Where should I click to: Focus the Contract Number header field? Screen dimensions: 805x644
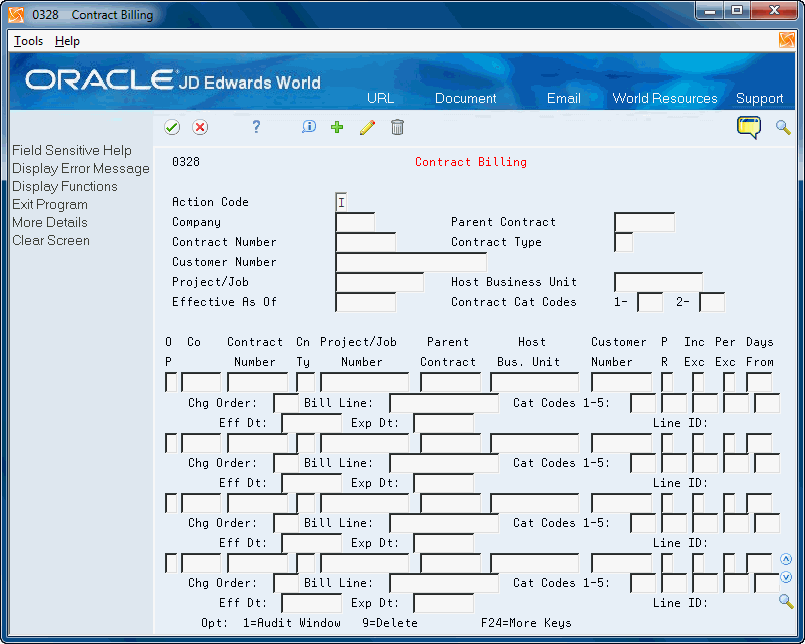coord(366,242)
